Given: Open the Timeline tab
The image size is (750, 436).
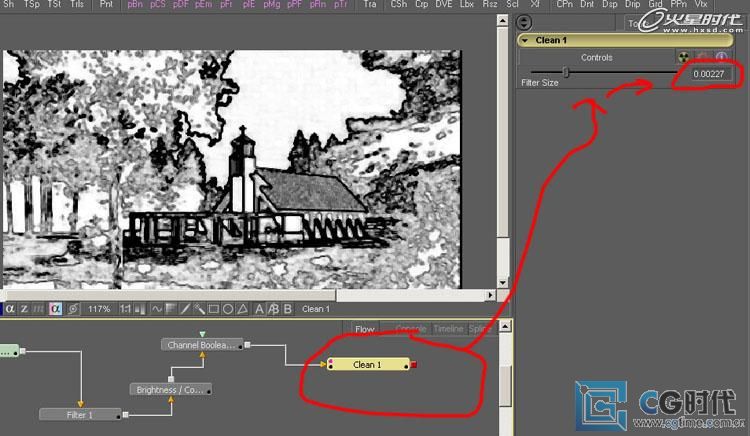Looking at the screenshot, I should point(447,329).
